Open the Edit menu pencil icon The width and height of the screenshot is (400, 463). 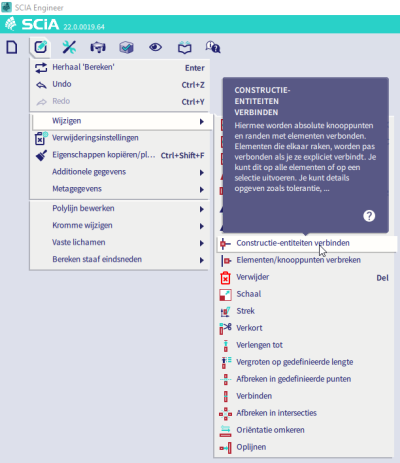40,47
